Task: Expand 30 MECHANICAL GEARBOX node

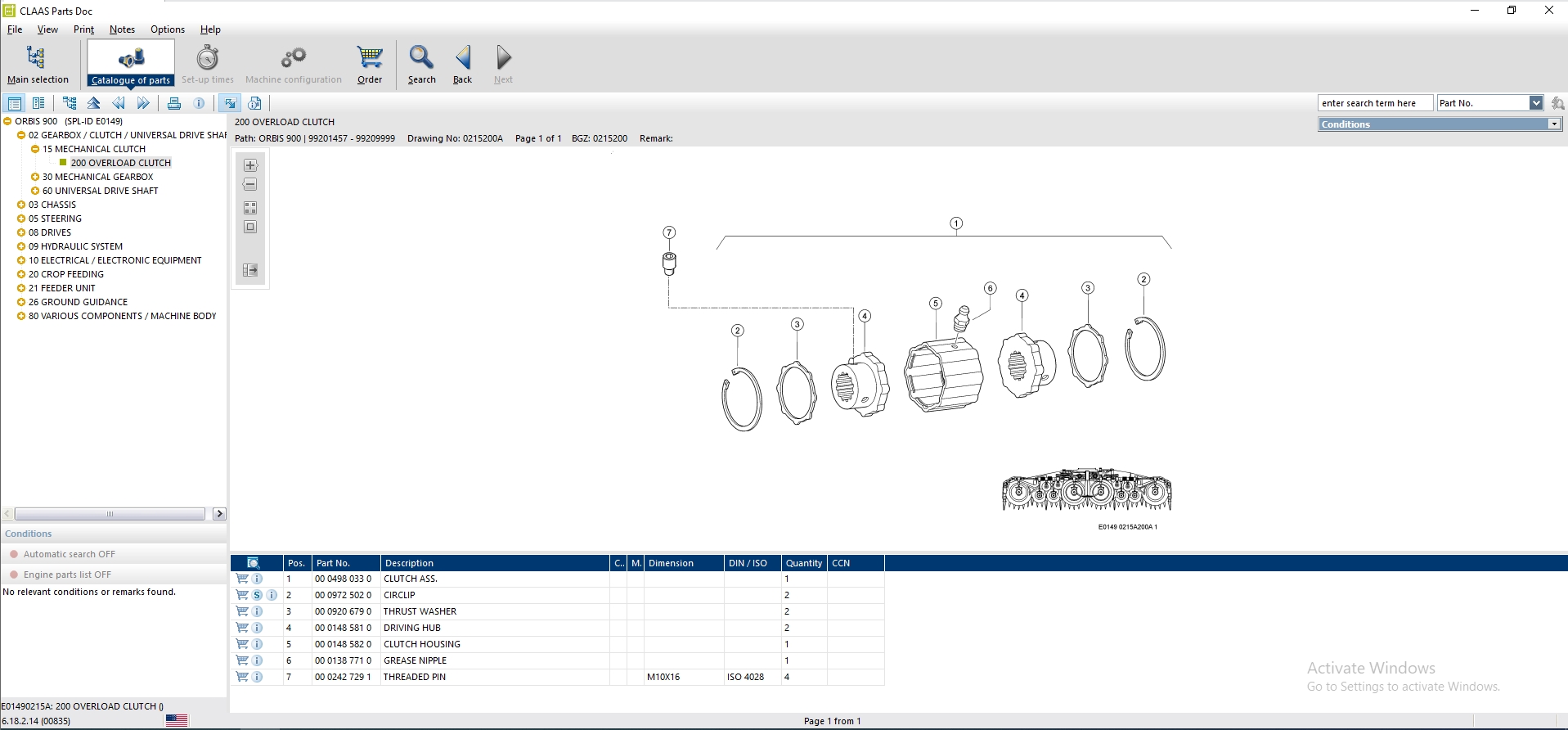Action: tap(35, 177)
